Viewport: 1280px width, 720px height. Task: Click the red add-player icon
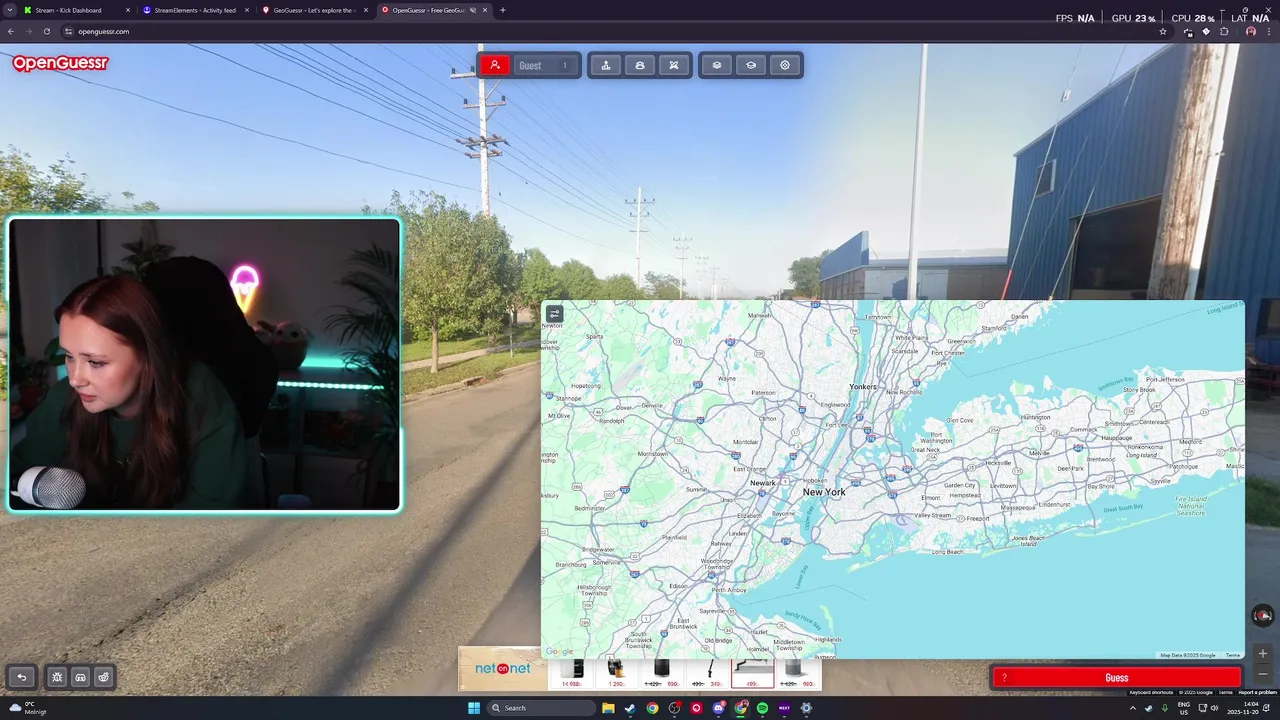(494, 65)
